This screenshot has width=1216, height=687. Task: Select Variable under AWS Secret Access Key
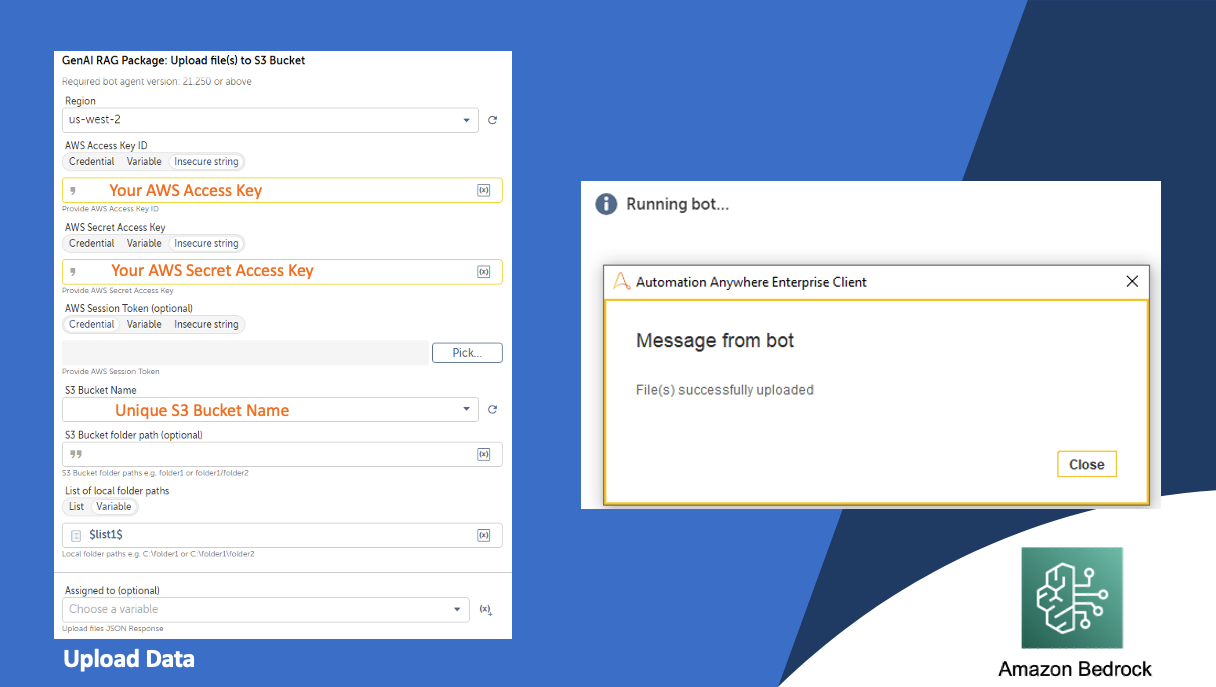pyautogui.click(x=144, y=244)
